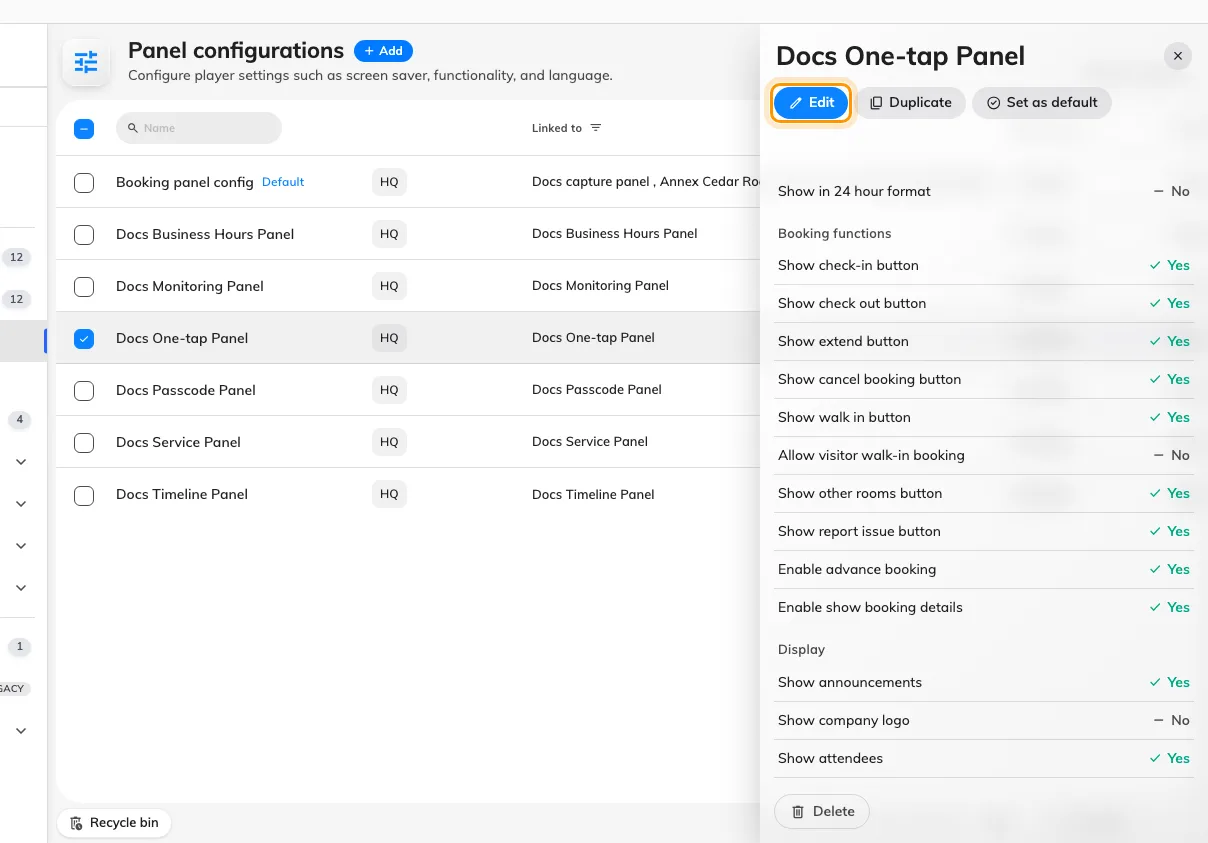Click the Name search field
The height and width of the screenshot is (843, 1208).
199,128
